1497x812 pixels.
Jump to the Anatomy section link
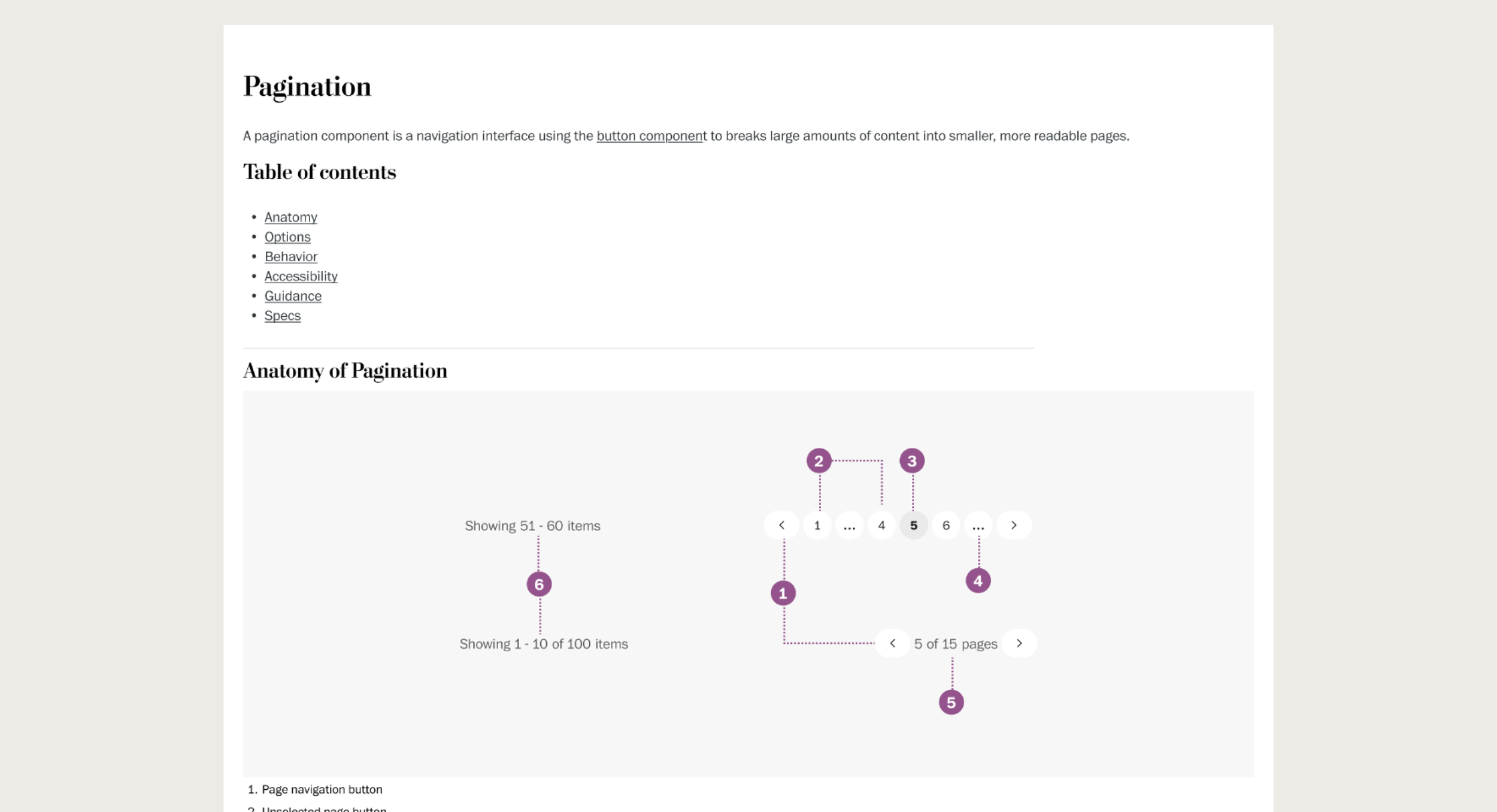click(290, 217)
